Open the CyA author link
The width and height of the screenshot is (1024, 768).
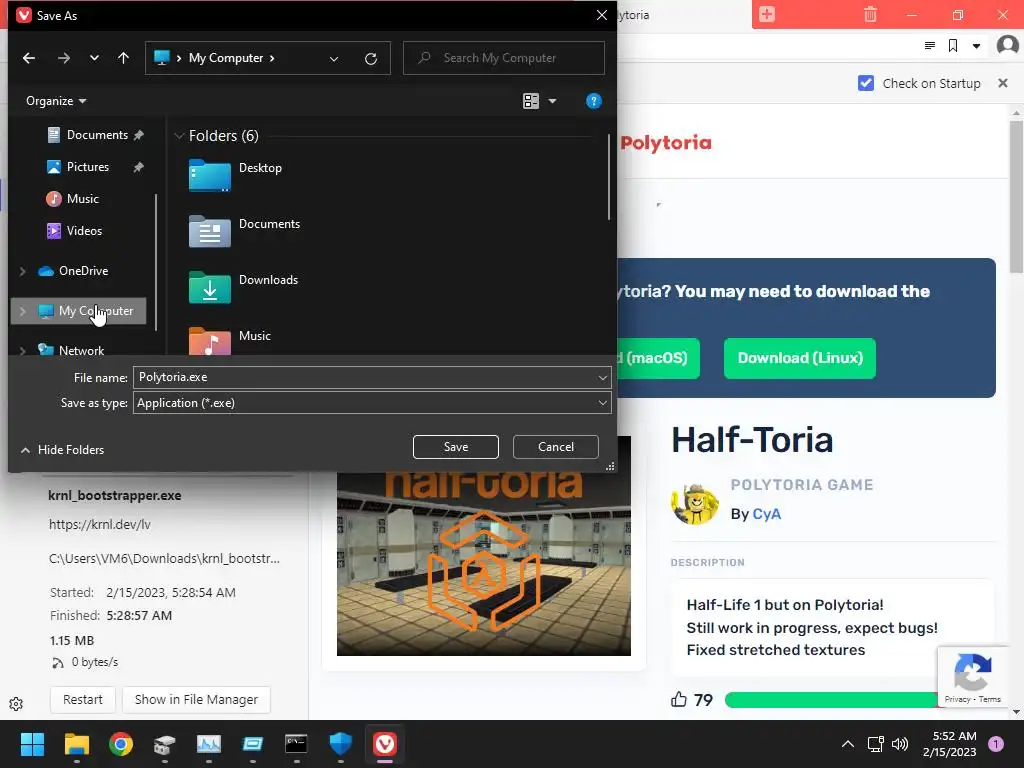[x=767, y=514]
